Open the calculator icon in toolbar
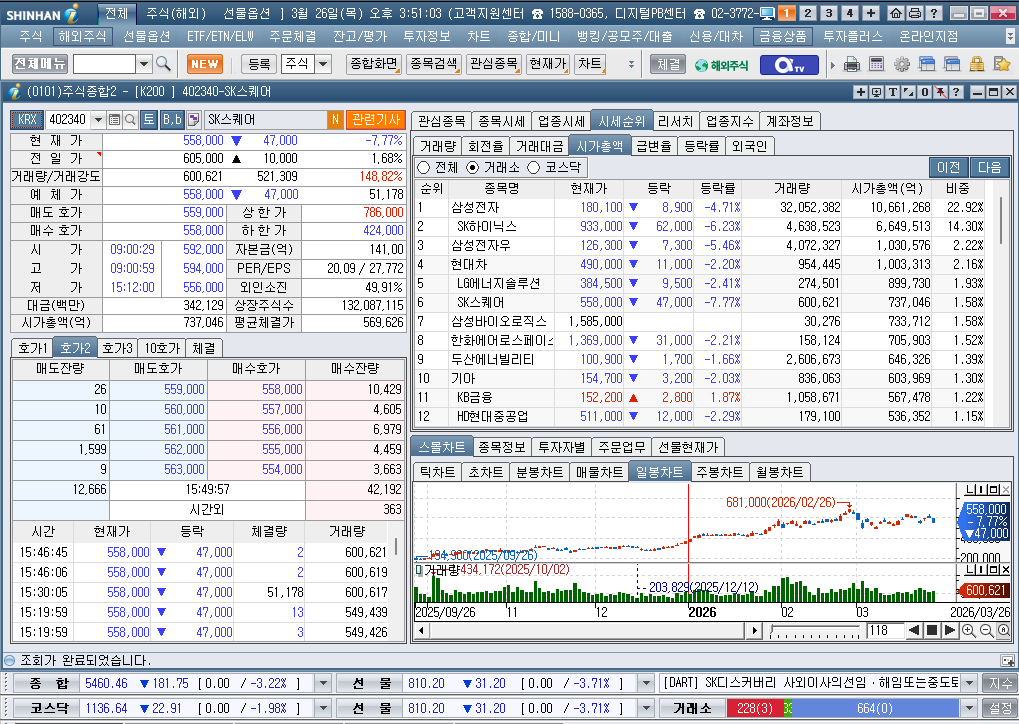The image size is (1019, 724). pyautogui.click(x=877, y=64)
